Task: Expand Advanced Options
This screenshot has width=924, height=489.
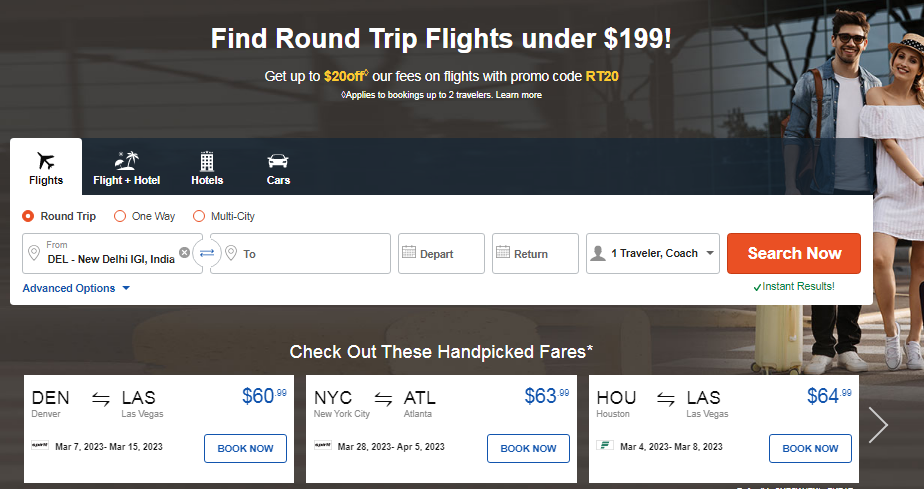Action: click(x=76, y=288)
